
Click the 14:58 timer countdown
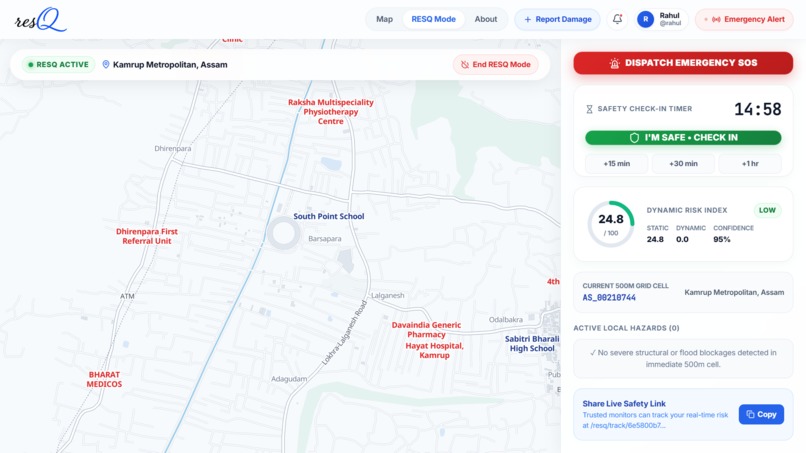tap(758, 109)
